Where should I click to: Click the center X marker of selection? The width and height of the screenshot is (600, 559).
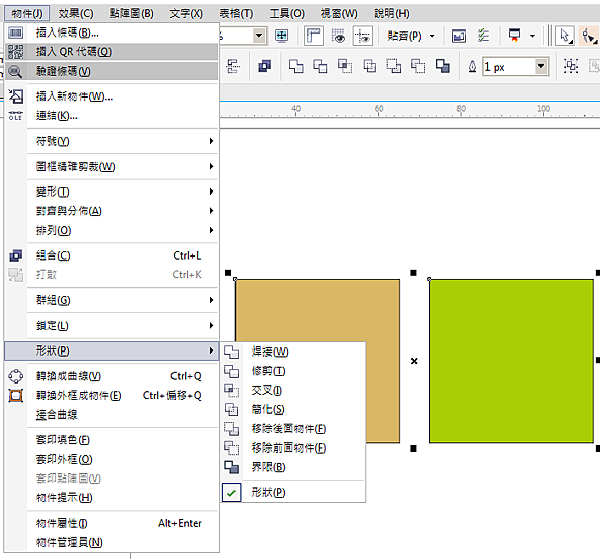[x=414, y=361]
